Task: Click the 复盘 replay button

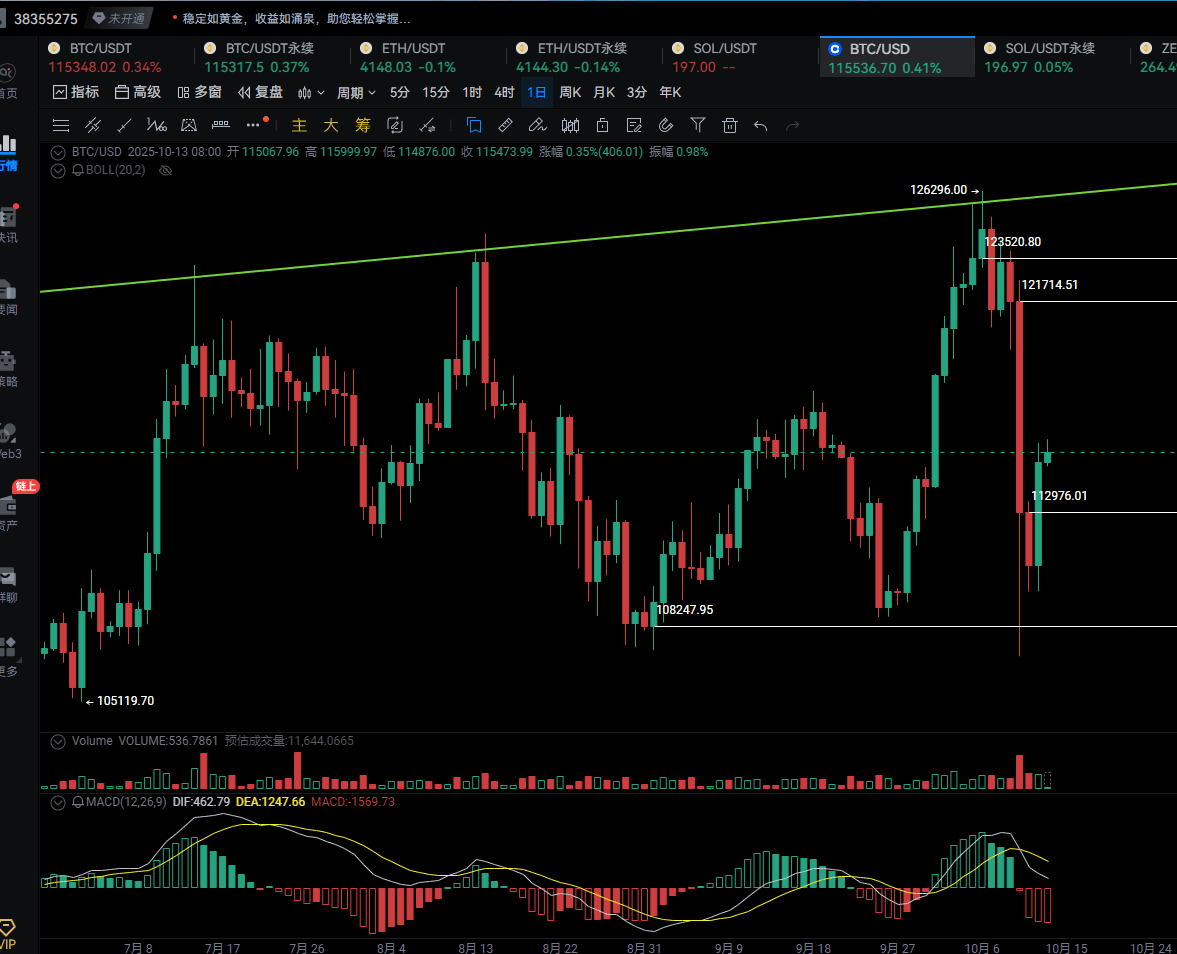Action: point(260,92)
